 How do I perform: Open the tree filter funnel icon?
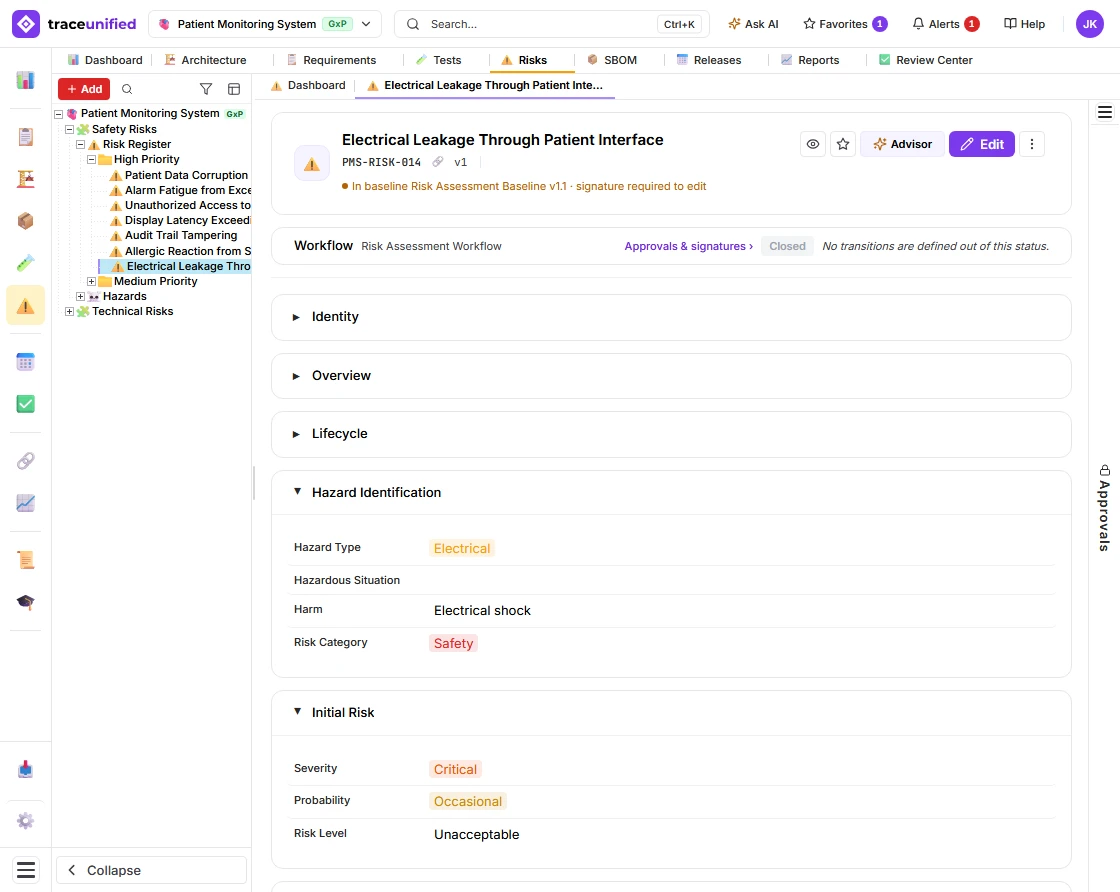coord(206,89)
